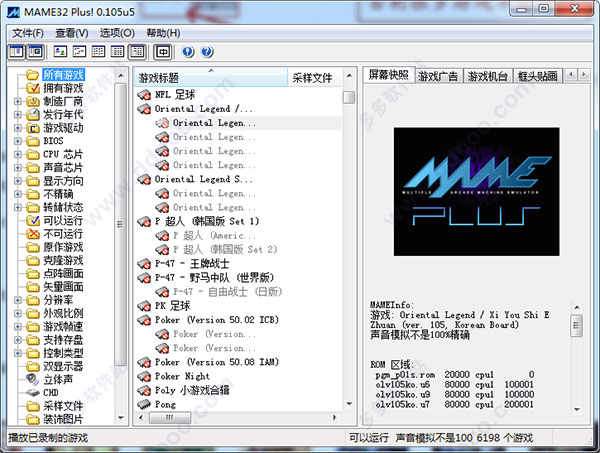Select P-47 - 野马中队 (世界版) entry
The width and height of the screenshot is (600, 453).
[214, 278]
